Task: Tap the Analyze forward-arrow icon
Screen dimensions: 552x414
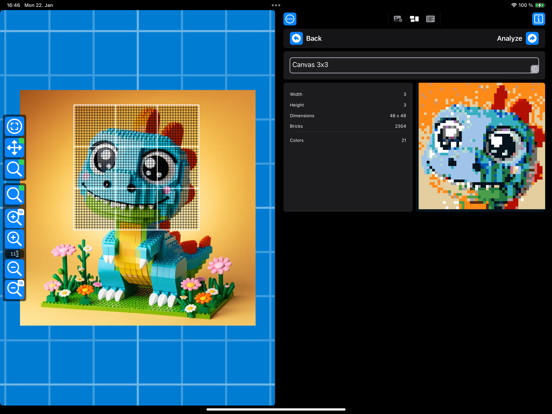Action: [532, 38]
